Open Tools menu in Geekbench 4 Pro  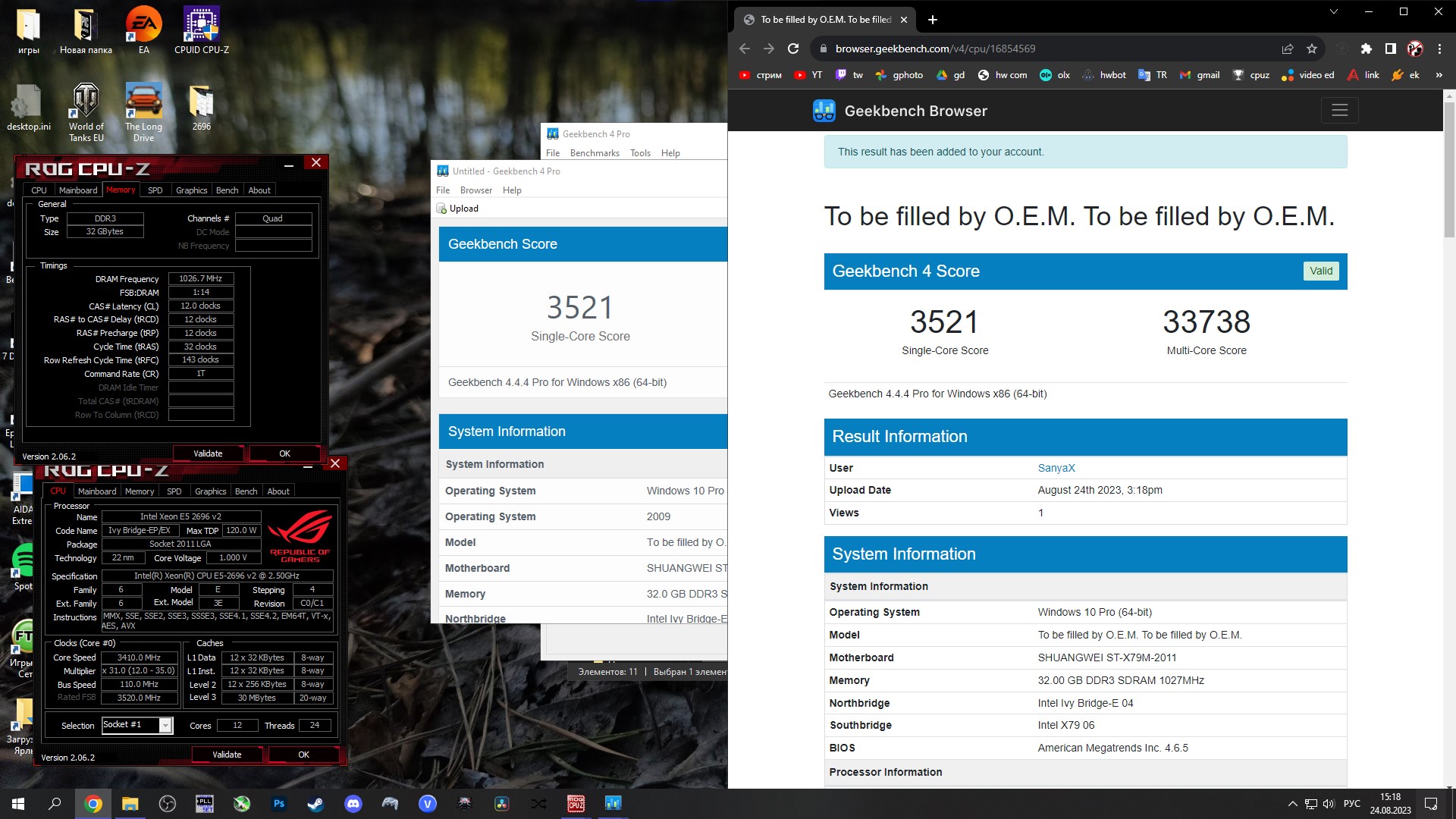coord(640,153)
